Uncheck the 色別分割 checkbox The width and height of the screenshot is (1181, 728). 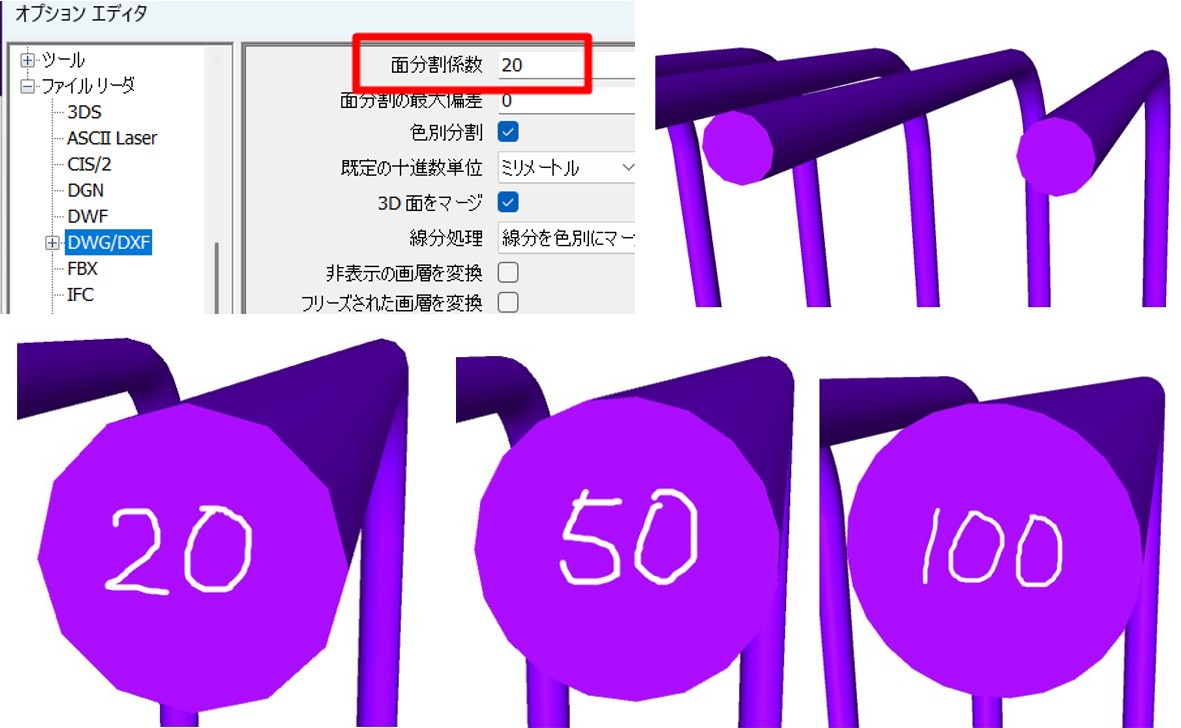coord(508,132)
